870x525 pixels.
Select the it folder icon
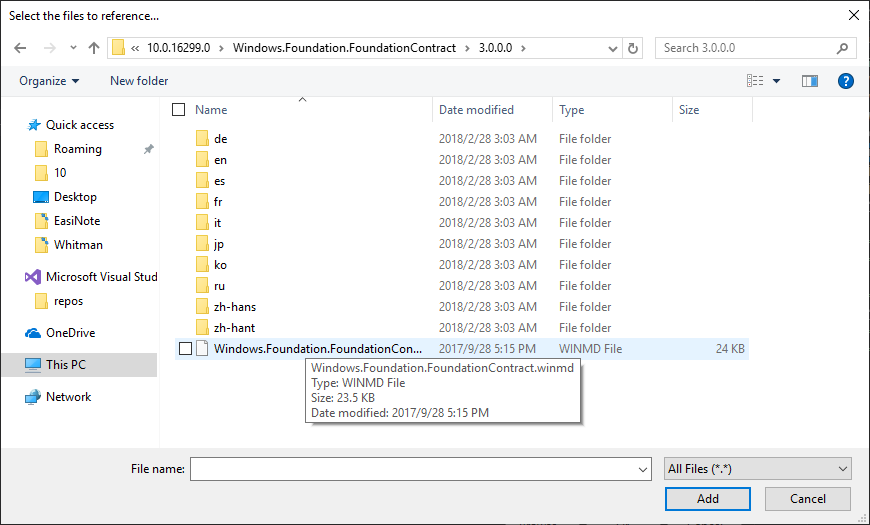(202, 223)
